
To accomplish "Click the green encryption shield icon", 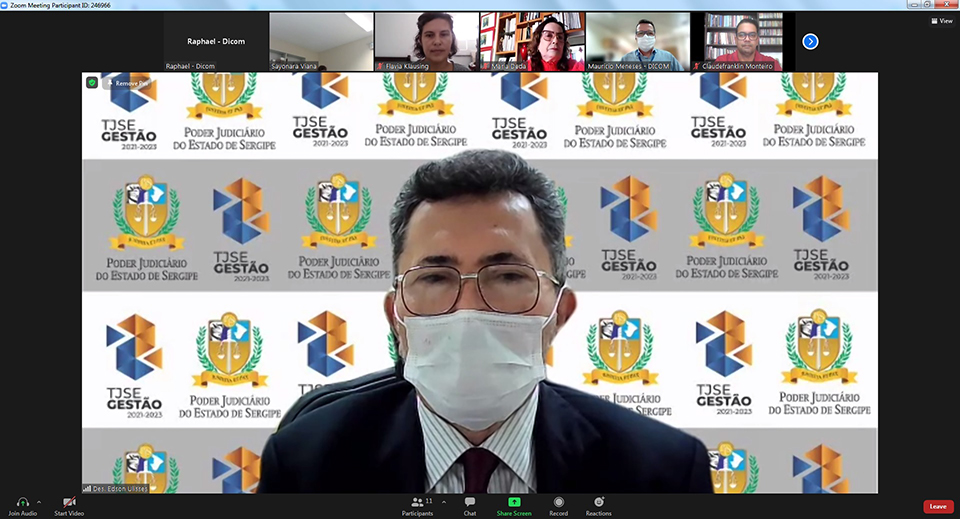I will pyautogui.click(x=92, y=83).
